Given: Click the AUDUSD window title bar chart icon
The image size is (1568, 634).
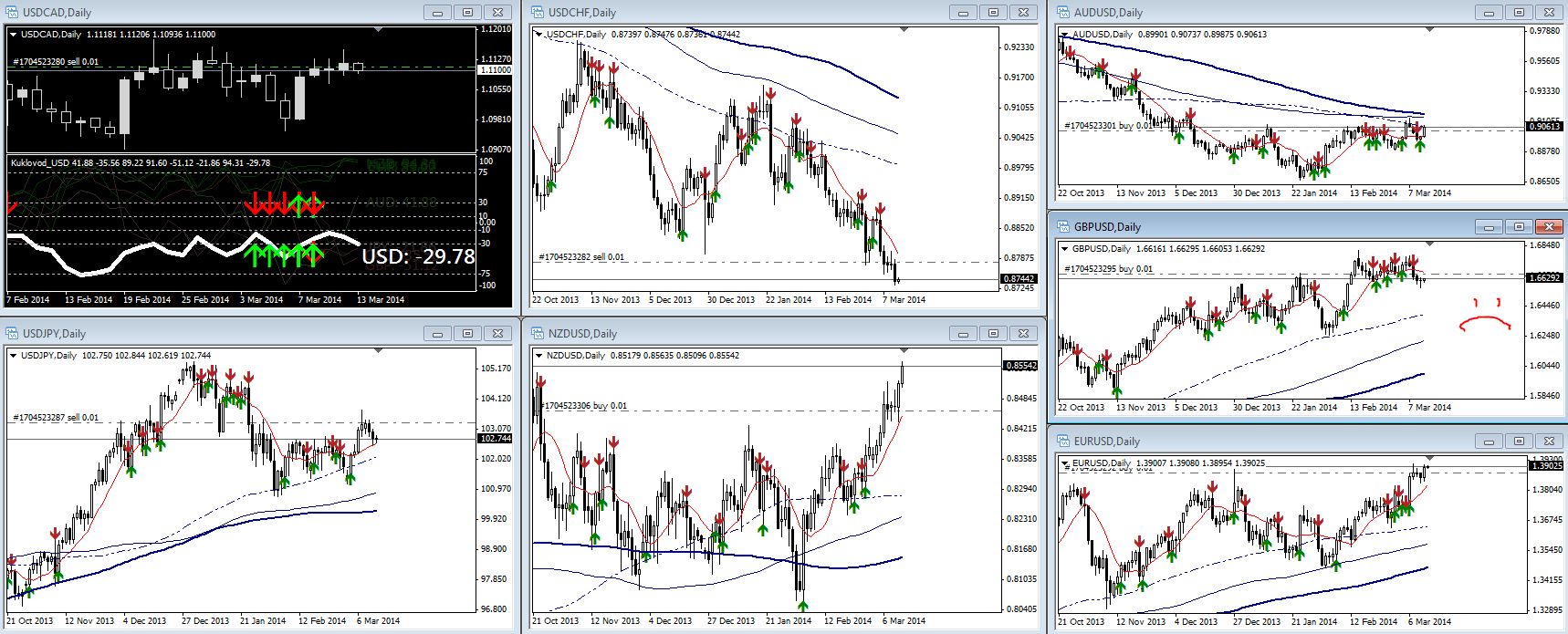Looking at the screenshot, I should [1062, 13].
